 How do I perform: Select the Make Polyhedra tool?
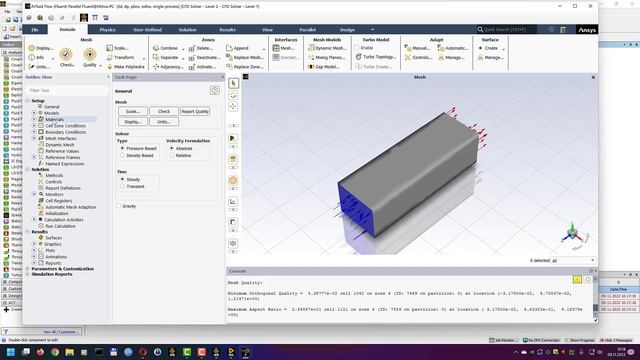(126, 67)
